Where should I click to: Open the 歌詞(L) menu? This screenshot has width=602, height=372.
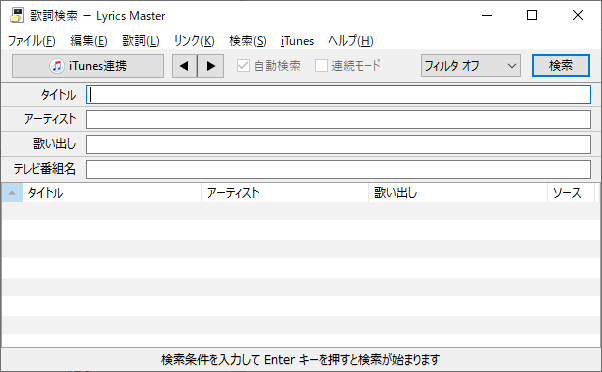click(x=141, y=41)
